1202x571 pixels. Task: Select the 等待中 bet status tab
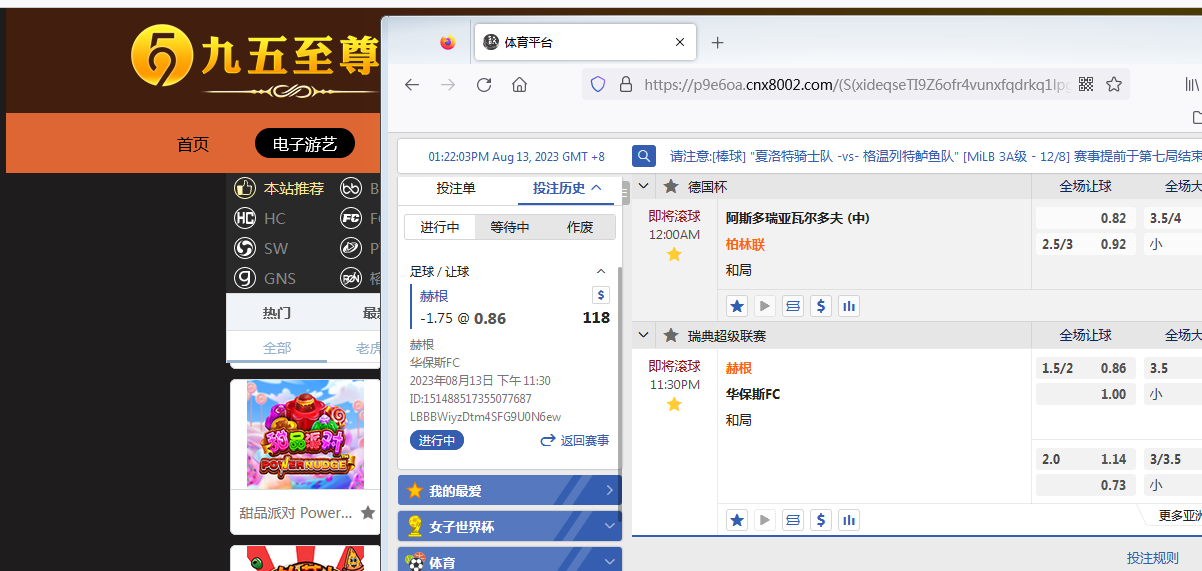click(509, 227)
